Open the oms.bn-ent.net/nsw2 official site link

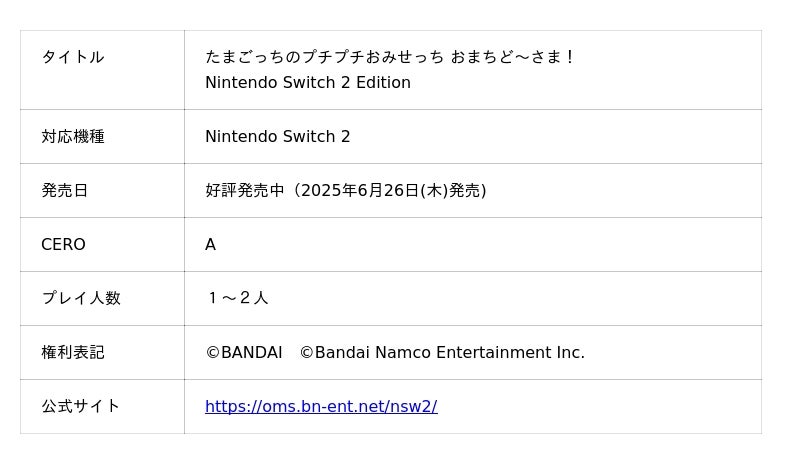coord(321,406)
